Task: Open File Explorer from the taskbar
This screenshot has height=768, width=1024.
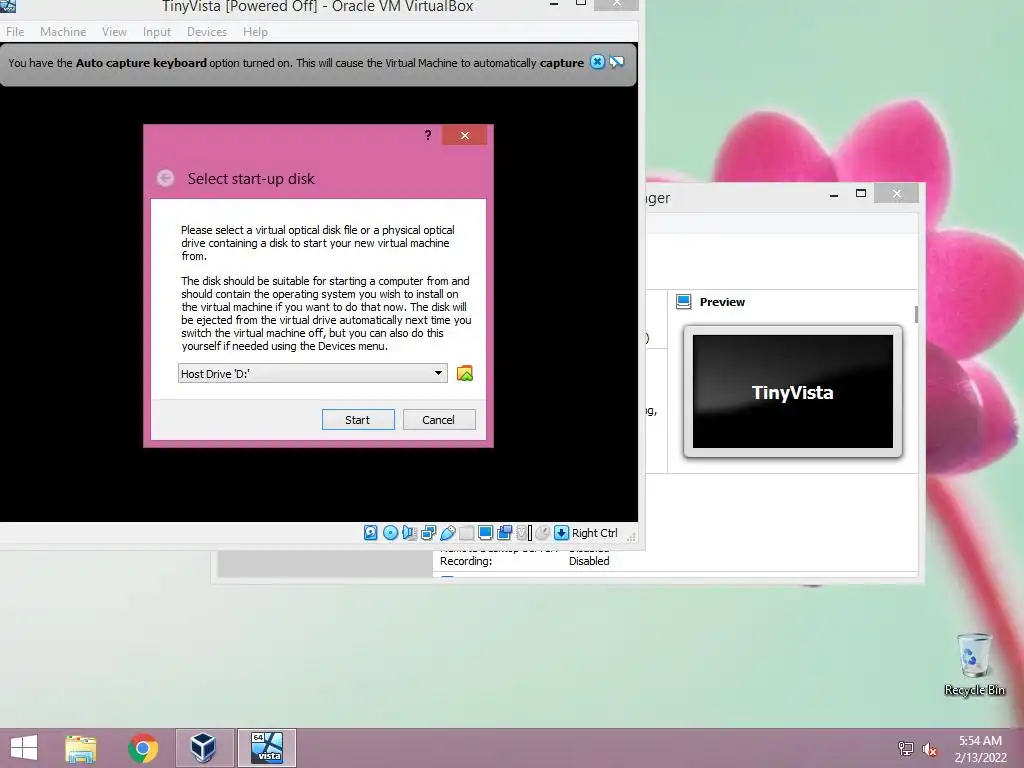Action: point(81,748)
